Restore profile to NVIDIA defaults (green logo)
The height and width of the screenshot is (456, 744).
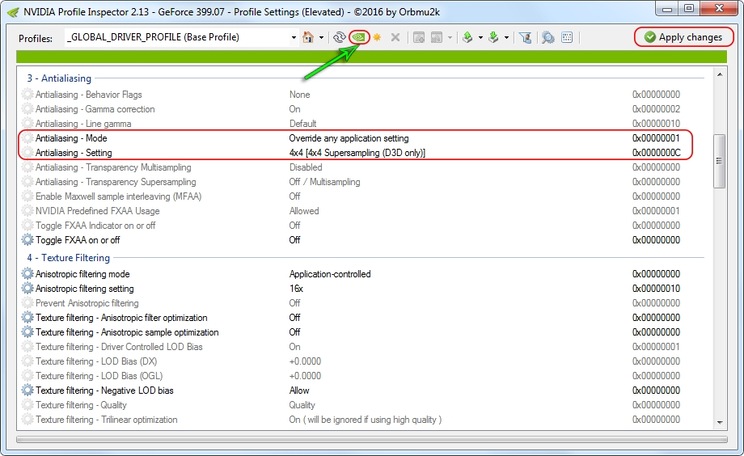click(359, 37)
